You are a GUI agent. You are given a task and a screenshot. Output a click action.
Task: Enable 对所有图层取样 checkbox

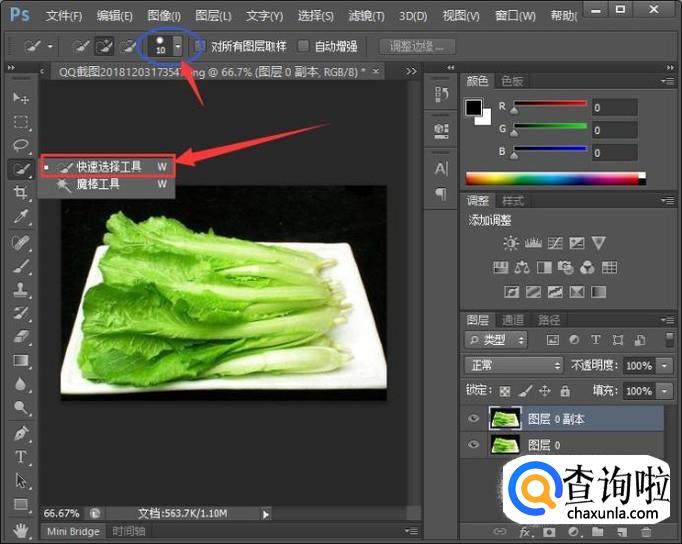(x=200, y=46)
